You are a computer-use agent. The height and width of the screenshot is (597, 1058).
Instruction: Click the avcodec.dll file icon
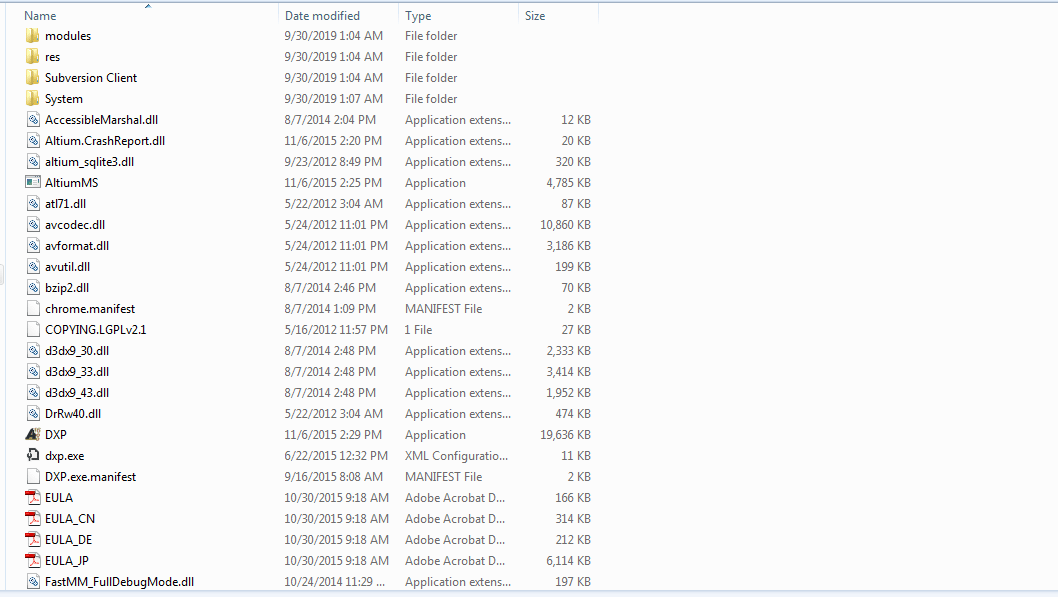[x=32, y=225]
